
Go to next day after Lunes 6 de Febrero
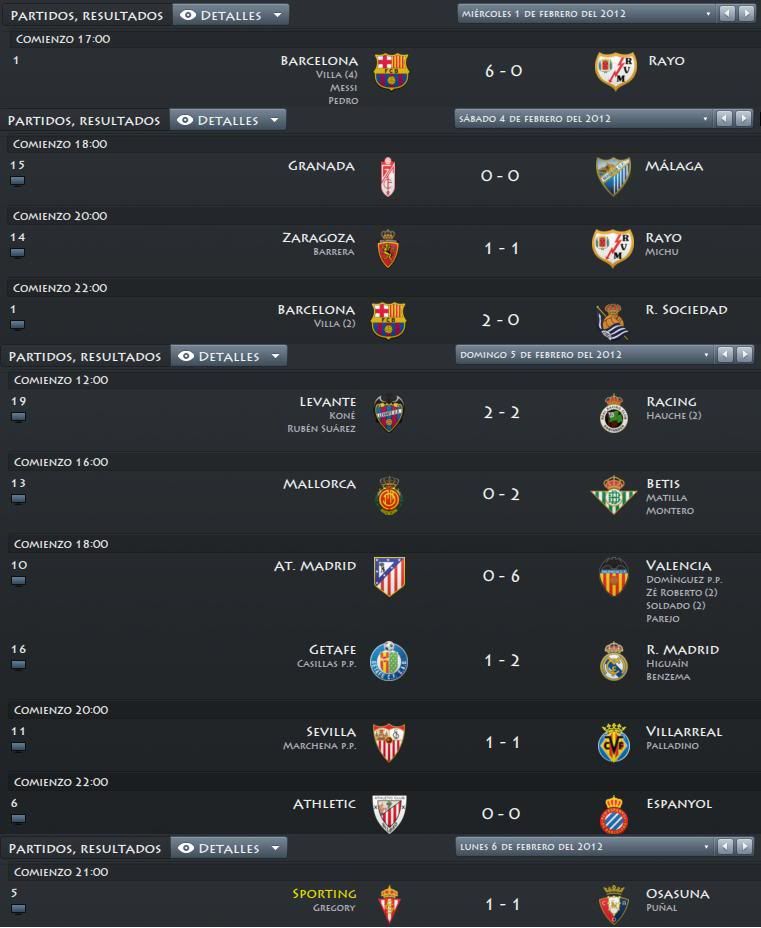pos(744,846)
